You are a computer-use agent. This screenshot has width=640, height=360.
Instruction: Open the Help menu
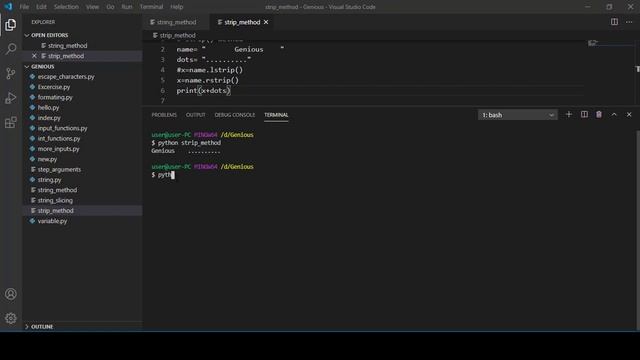click(176, 7)
